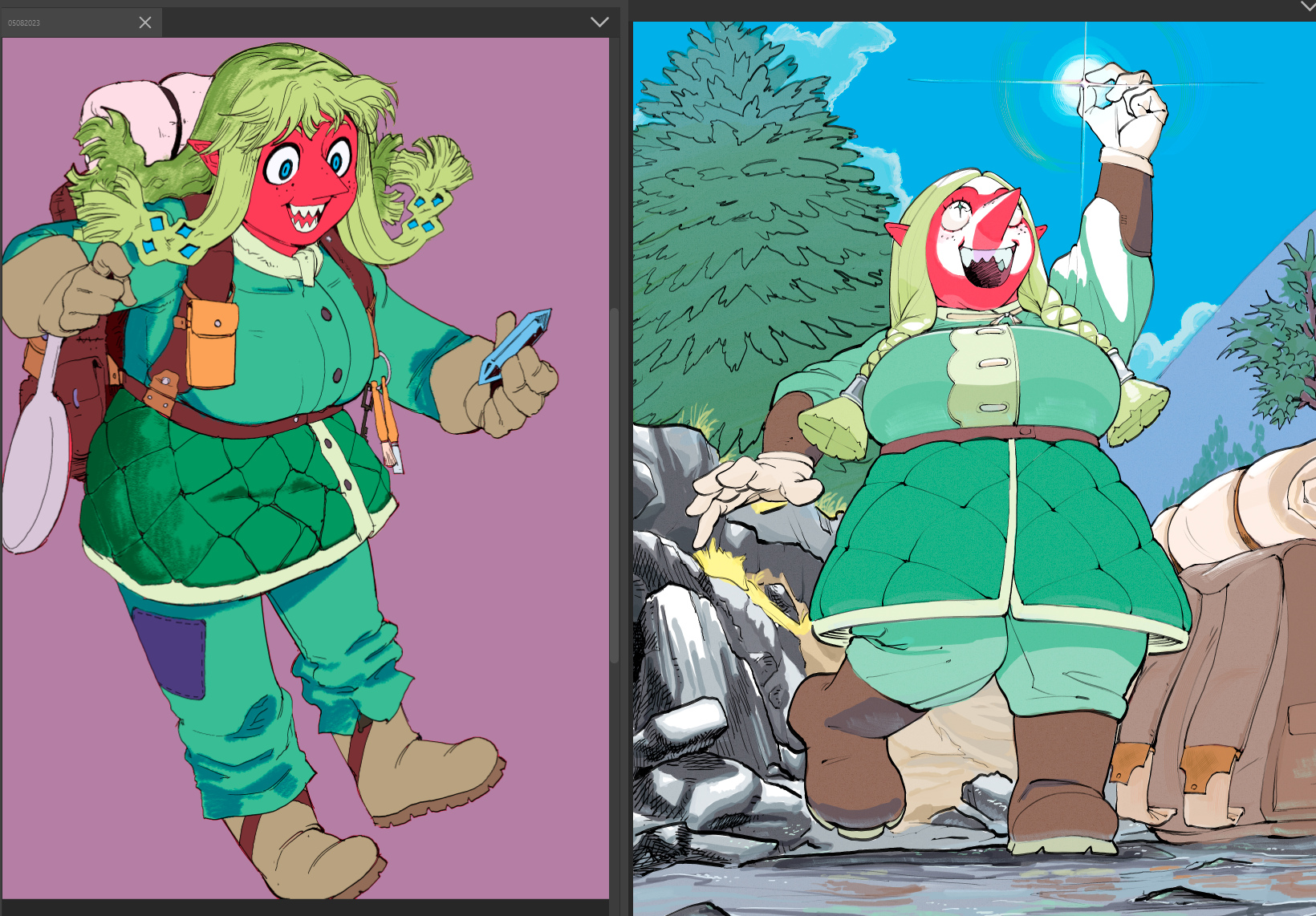Screen dimensions: 1316x916
Task: Pick the purple patch on the pants
Action: click(x=170, y=651)
